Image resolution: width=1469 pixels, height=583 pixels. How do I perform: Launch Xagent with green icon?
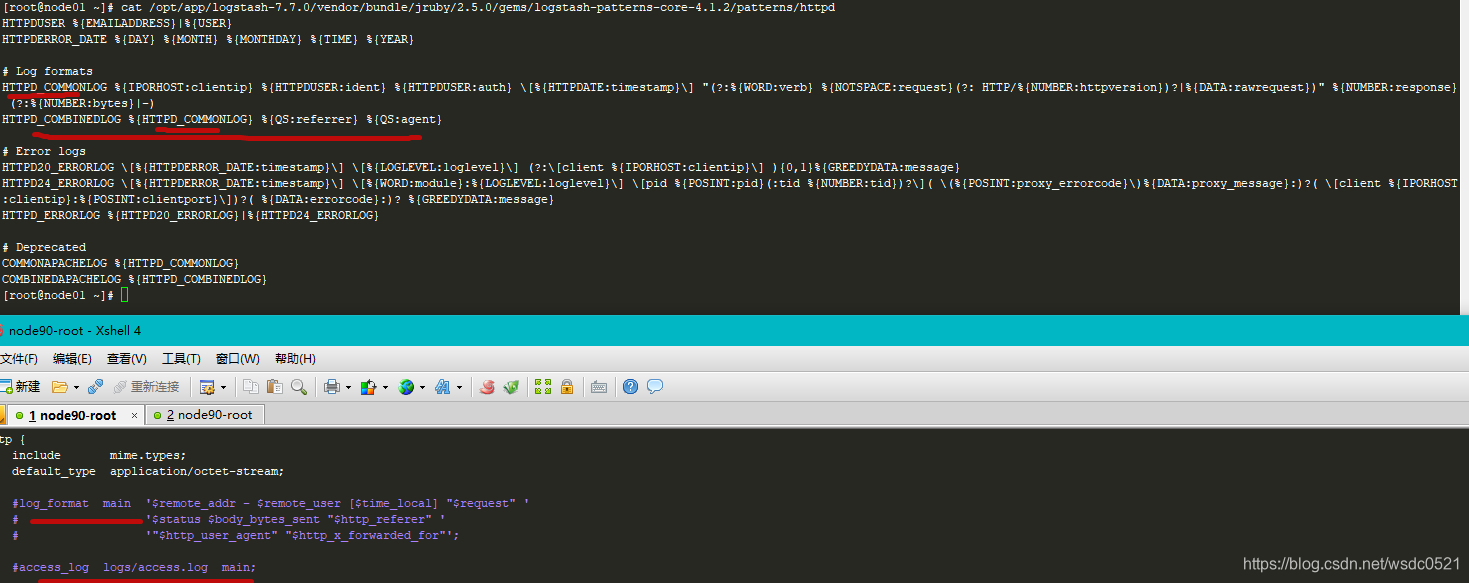point(511,387)
